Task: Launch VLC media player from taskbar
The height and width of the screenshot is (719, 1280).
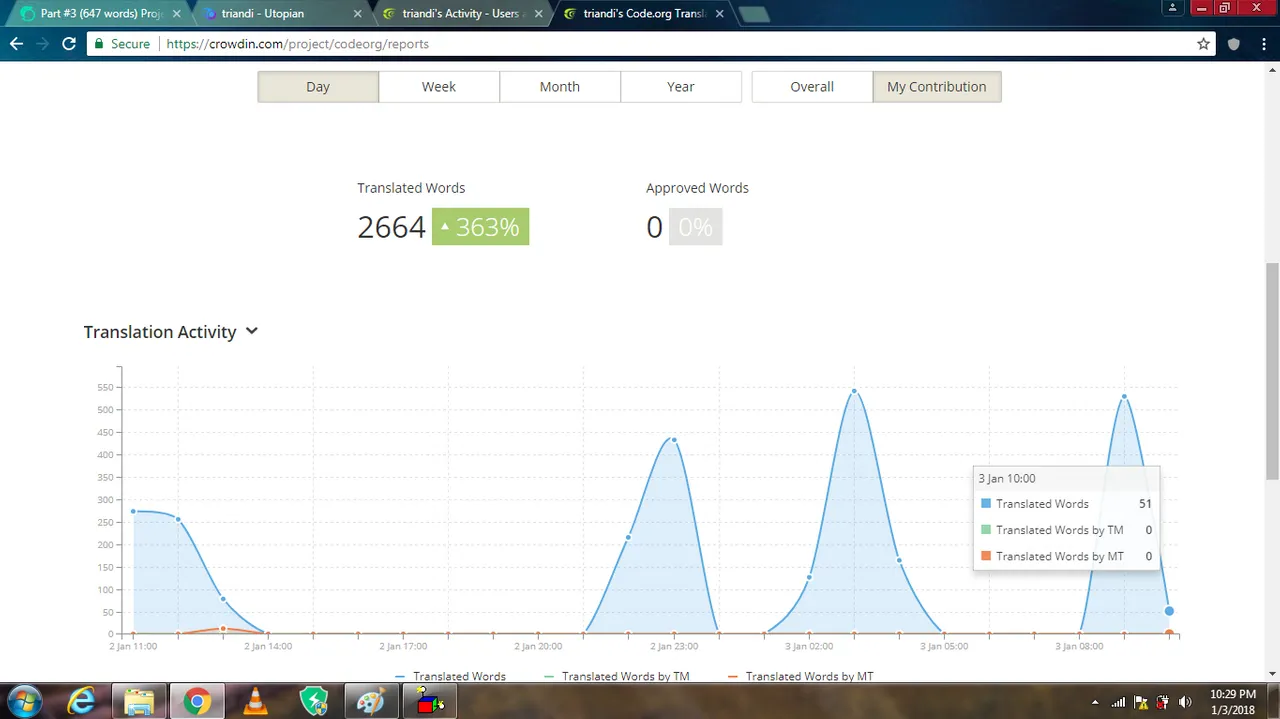Action: pos(256,701)
